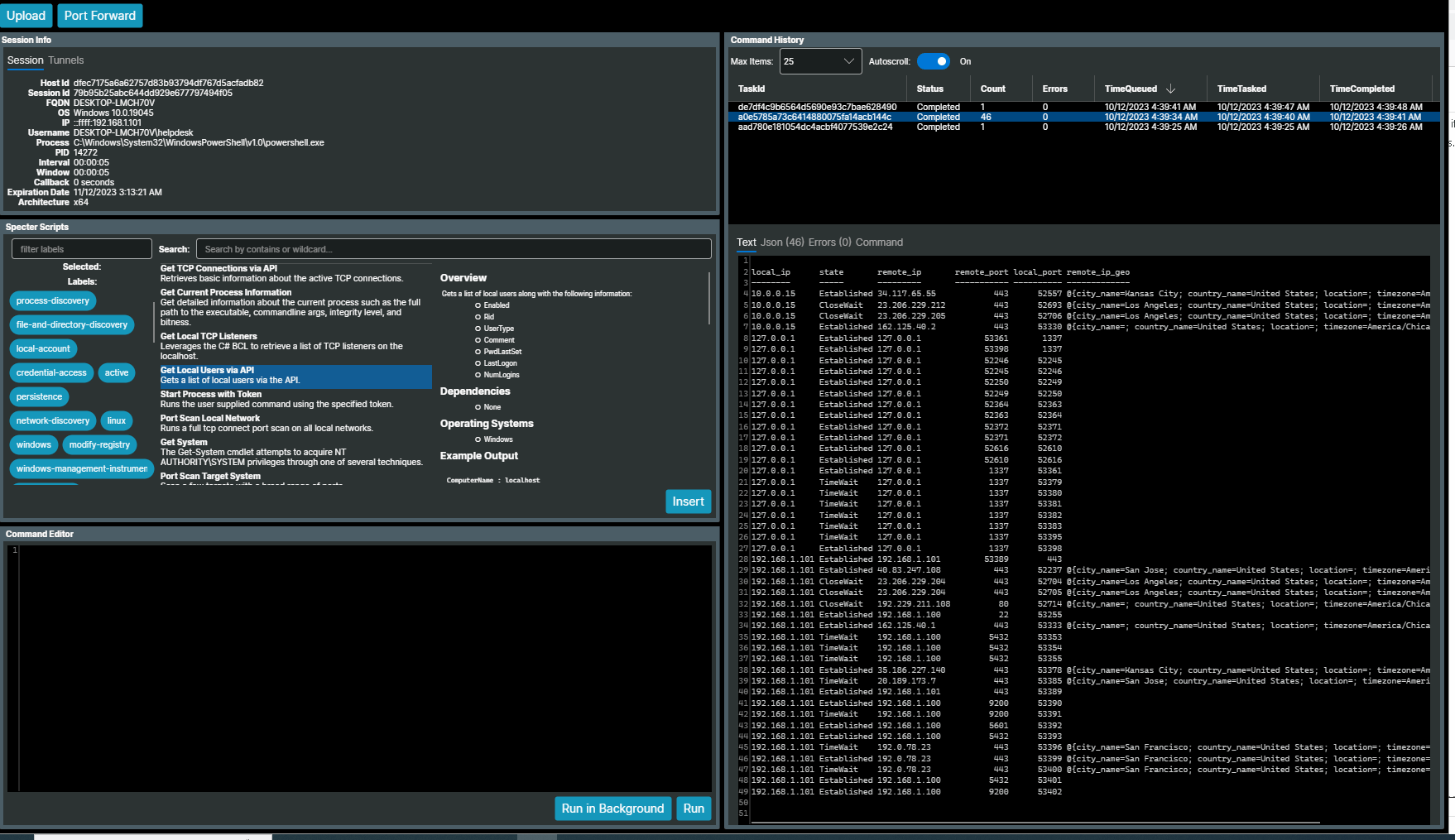The height and width of the screenshot is (840, 1455).
Task: Choose the local-account label
Action: (43, 348)
